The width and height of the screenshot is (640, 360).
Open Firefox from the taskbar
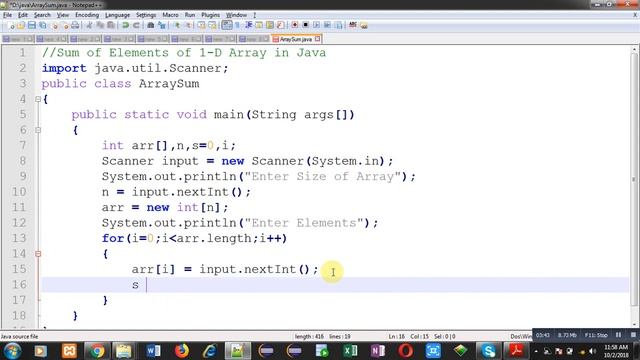tap(182, 351)
